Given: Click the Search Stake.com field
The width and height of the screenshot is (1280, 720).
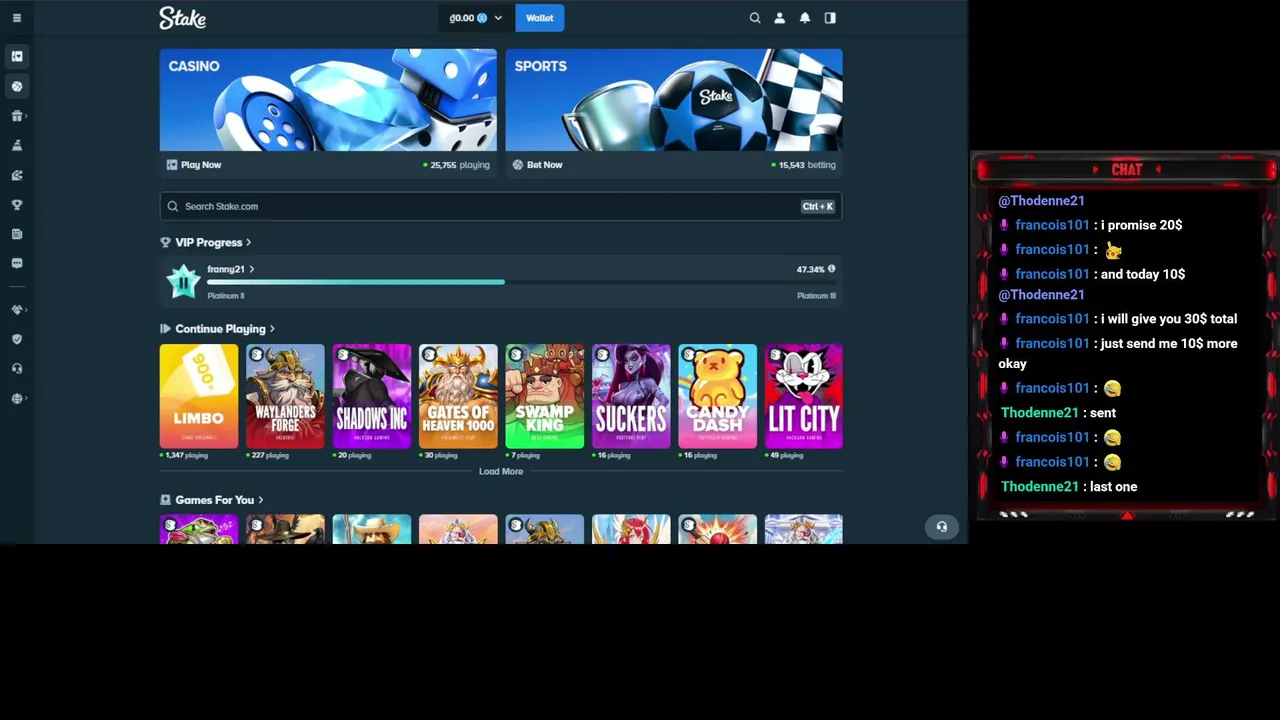Looking at the screenshot, I should [501, 206].
